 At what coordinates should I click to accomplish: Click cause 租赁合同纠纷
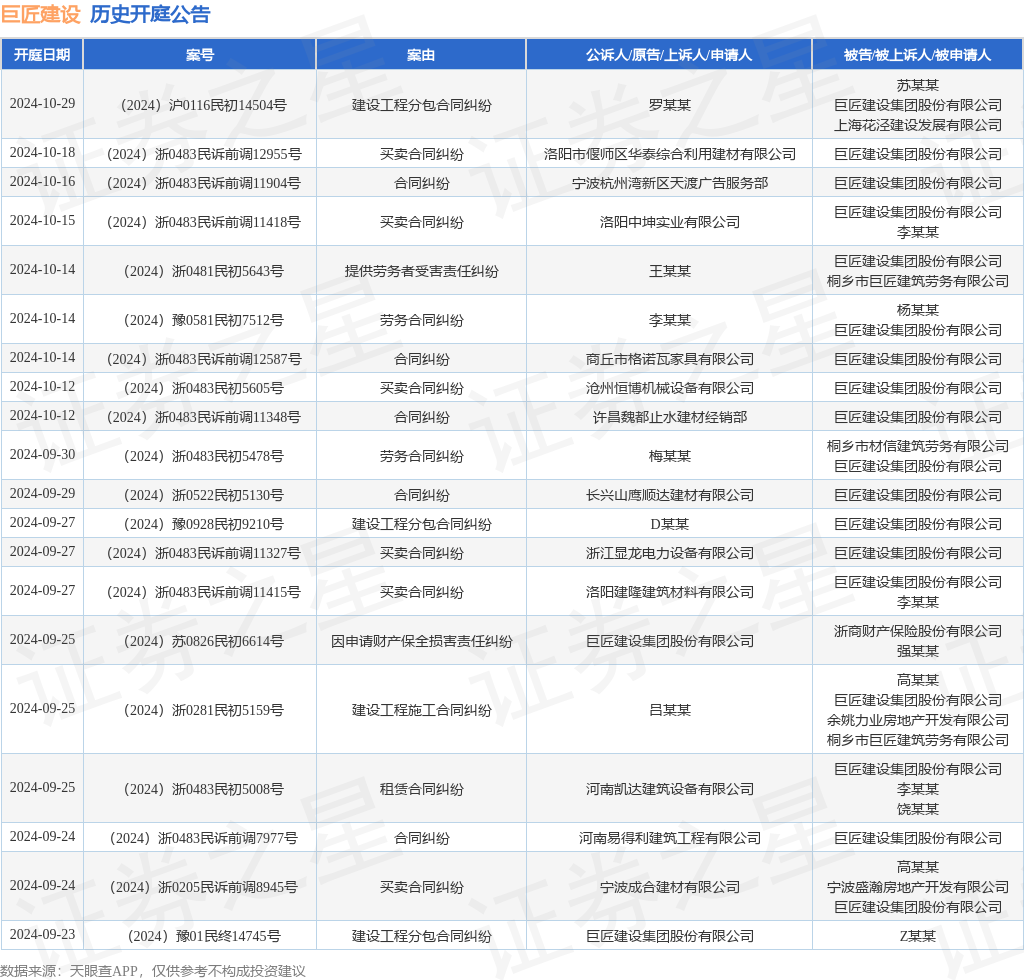pos(421,790)
